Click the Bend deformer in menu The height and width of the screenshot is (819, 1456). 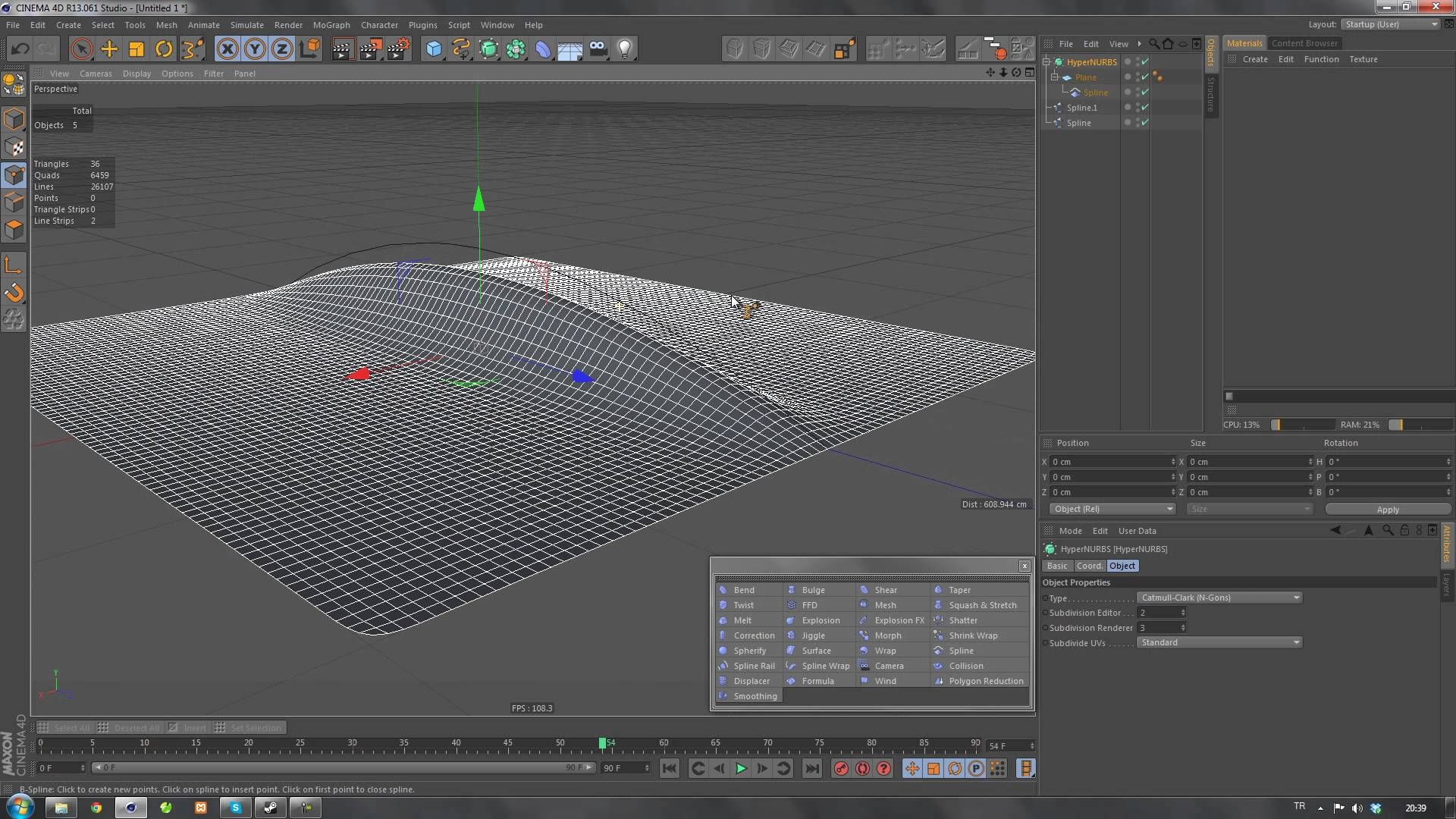tap(744, 589)
